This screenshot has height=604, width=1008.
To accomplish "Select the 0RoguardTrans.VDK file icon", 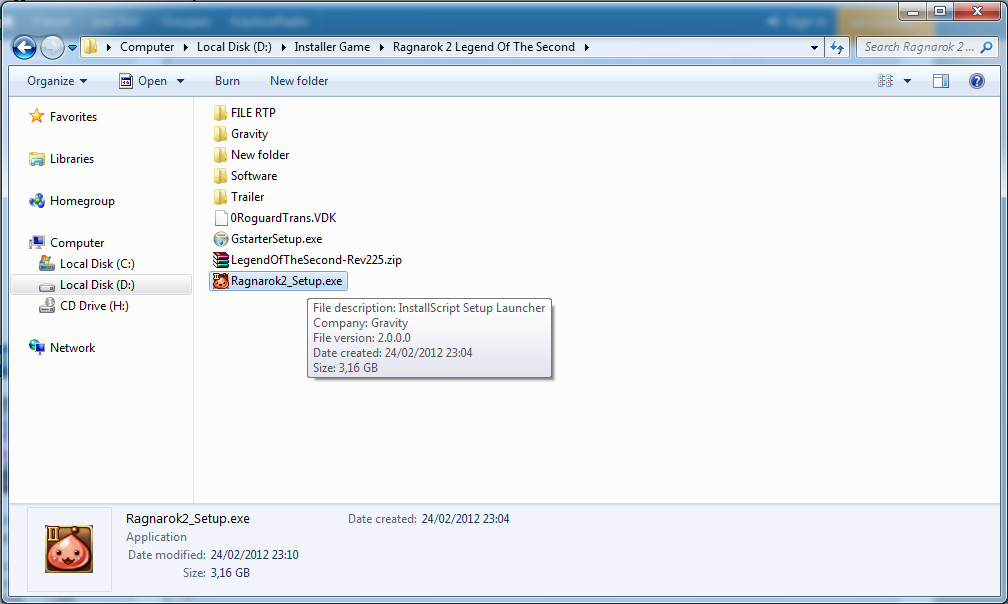I will pyautogui.click(x=220, y=218).
